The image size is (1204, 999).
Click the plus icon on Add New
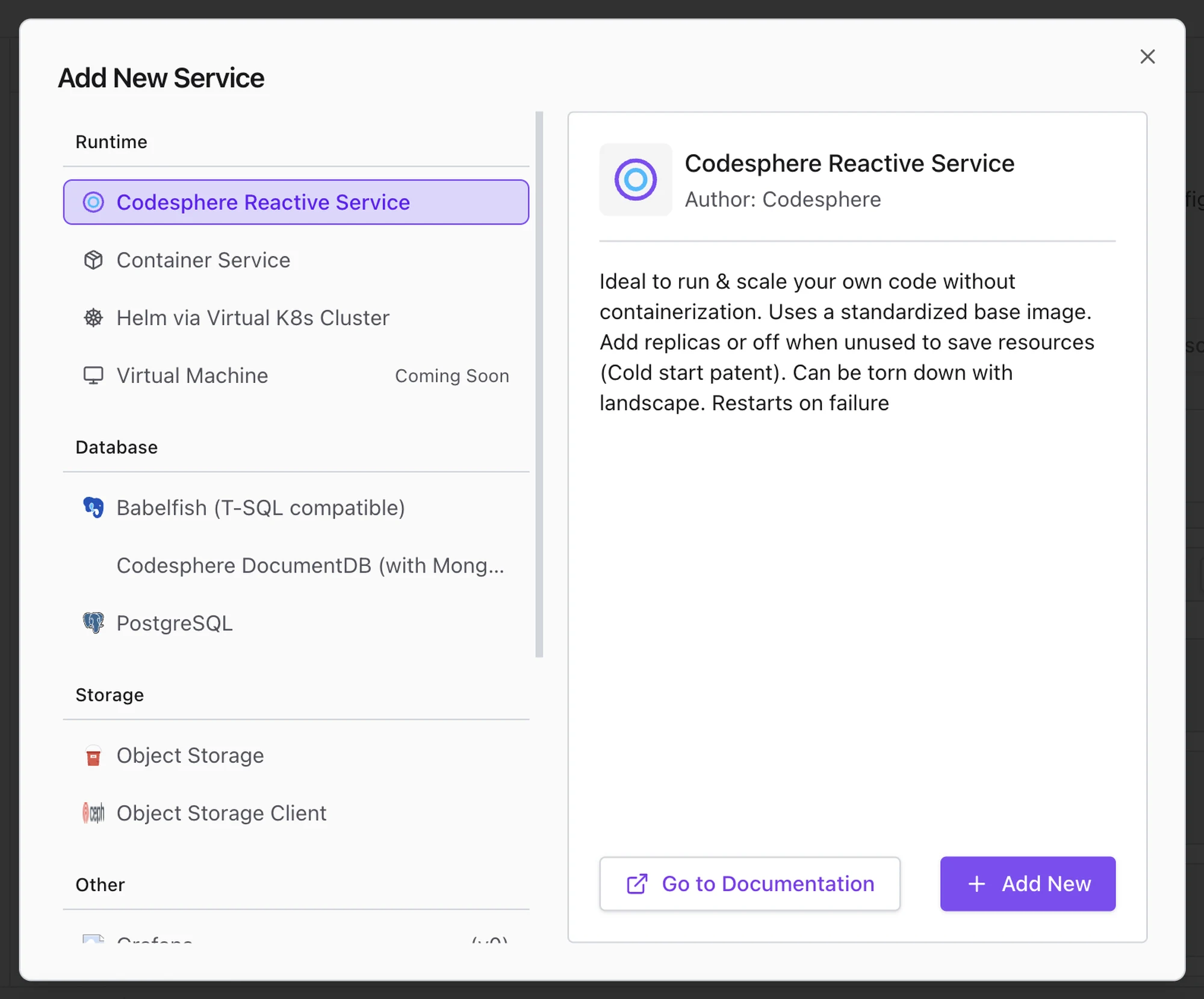pos(976,884)
